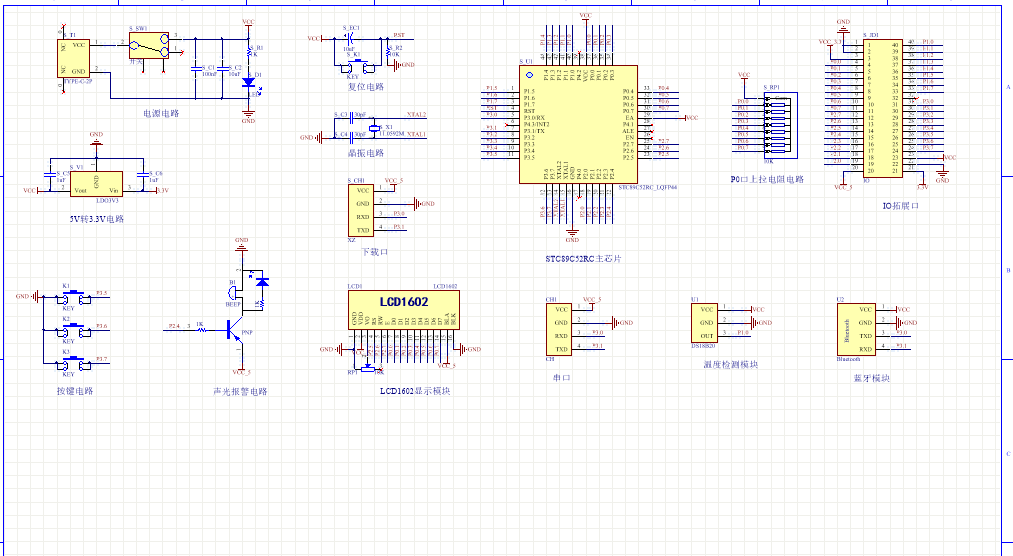Select the flyback diode beside the buzzer
1013x556 pixels.
[x=262, y=282]
